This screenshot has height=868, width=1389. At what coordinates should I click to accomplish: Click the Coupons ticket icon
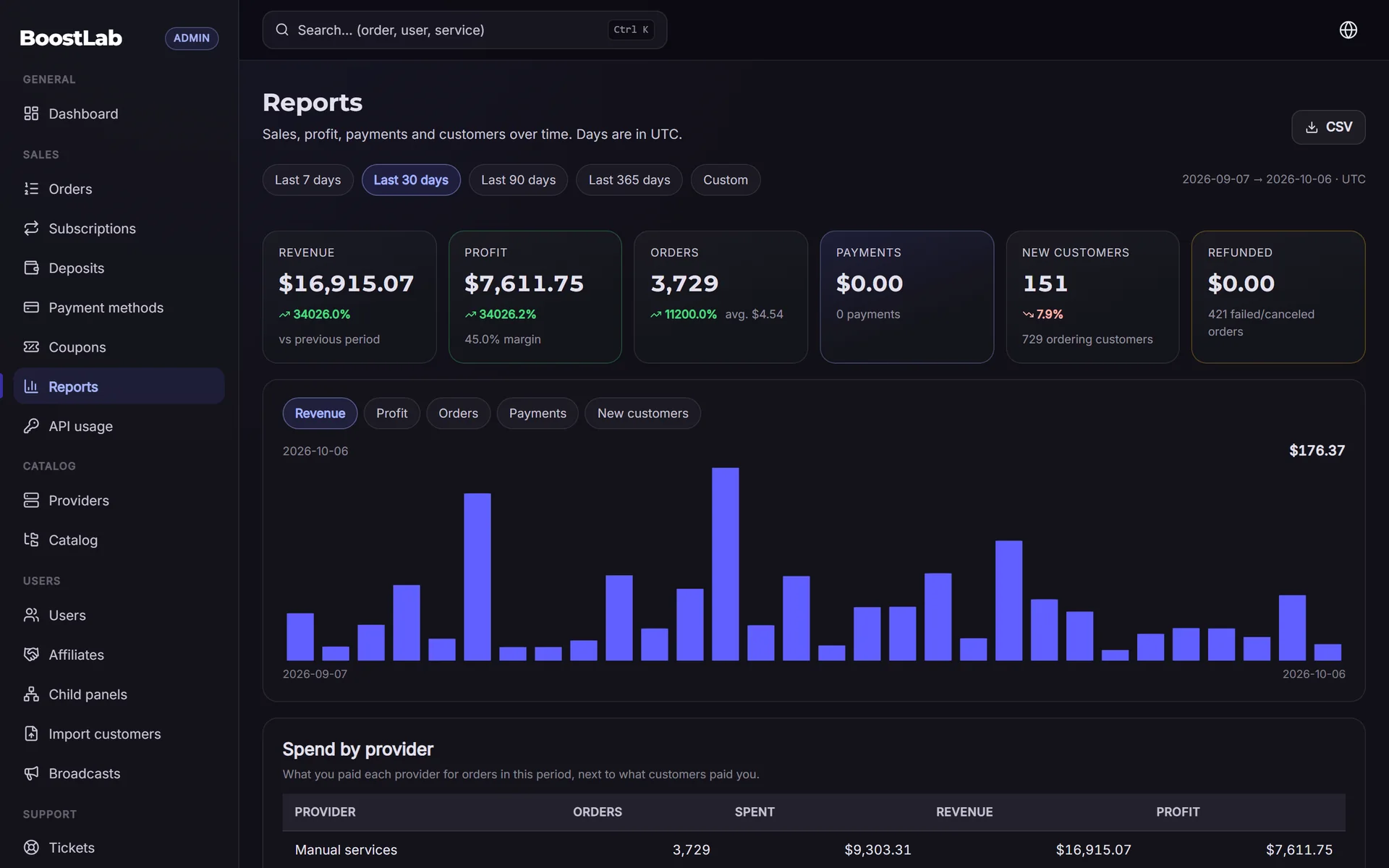31,347
